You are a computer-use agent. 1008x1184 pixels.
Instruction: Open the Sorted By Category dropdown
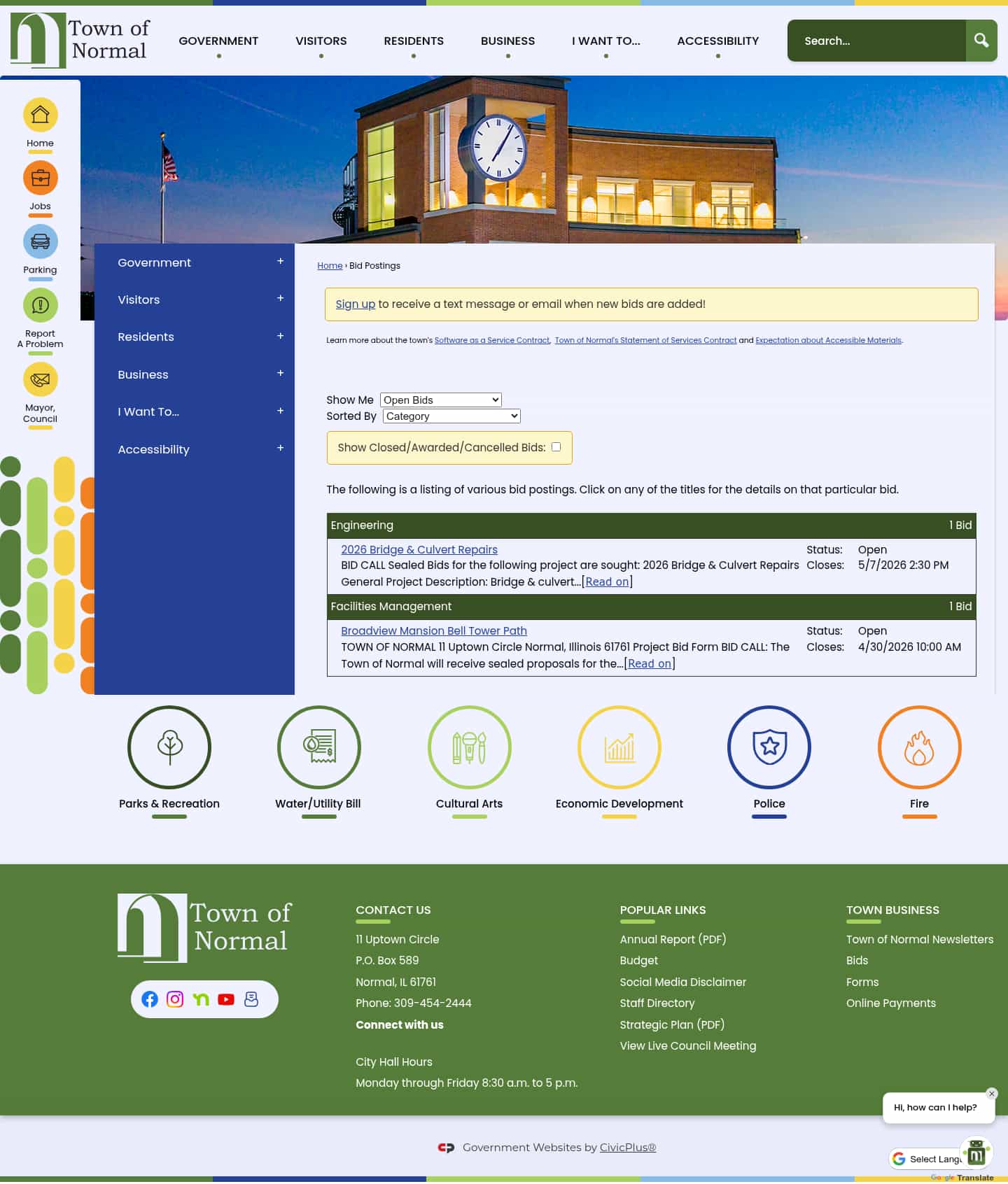451,416
